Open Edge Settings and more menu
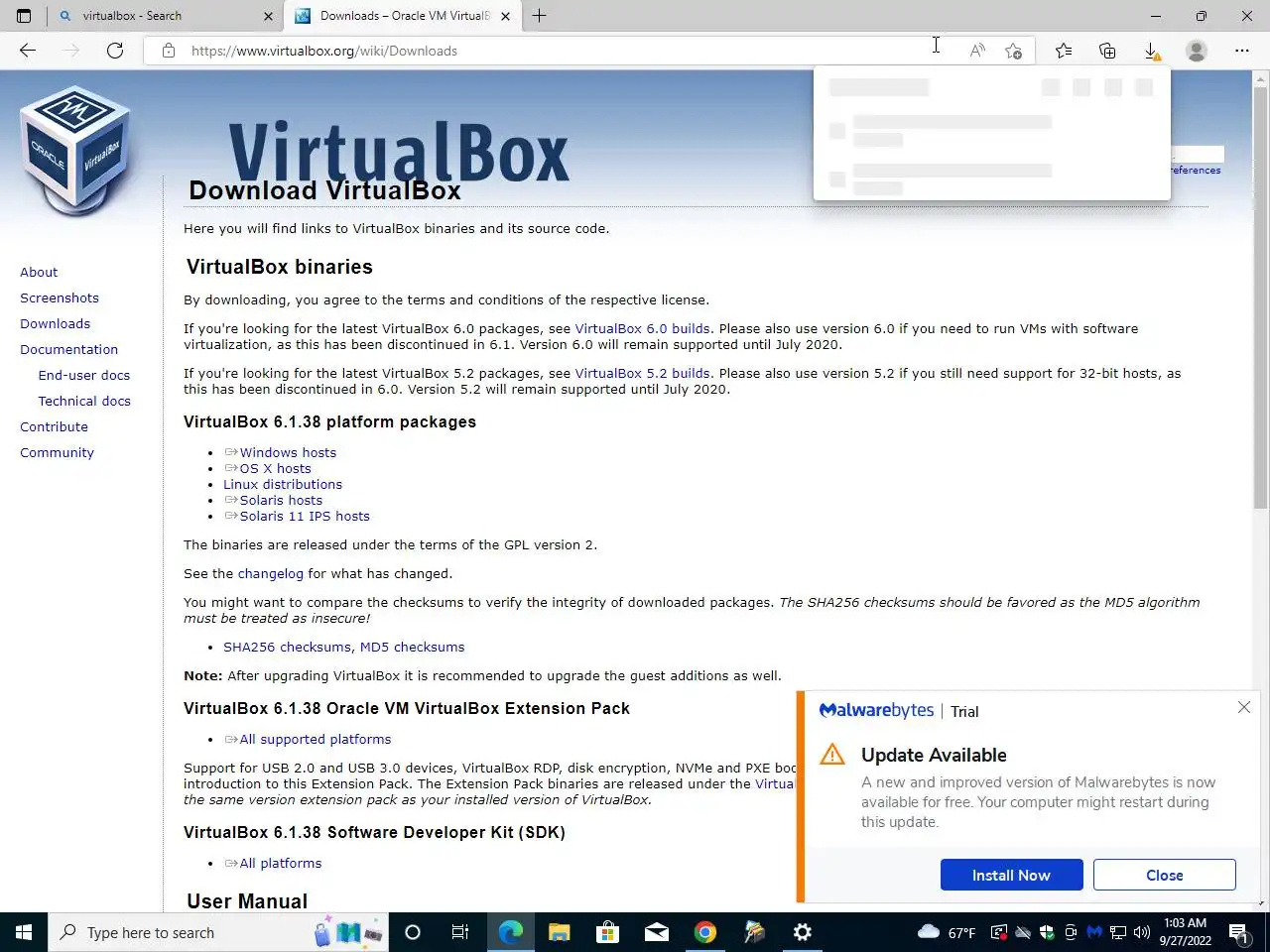Viewport: 1270px width, 952px height. tap(1242, 51)
